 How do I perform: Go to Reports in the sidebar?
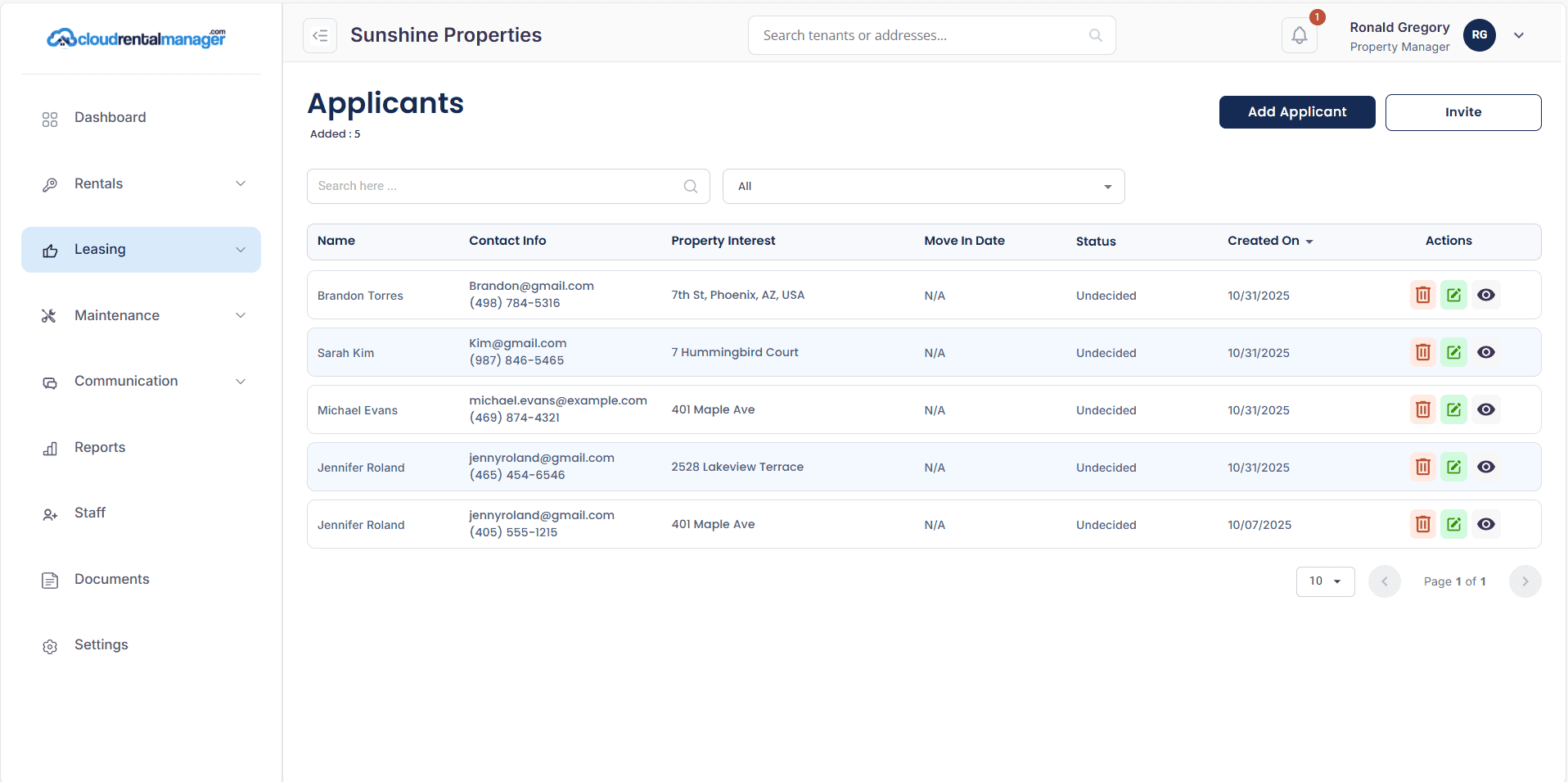[x=100, y=448]
